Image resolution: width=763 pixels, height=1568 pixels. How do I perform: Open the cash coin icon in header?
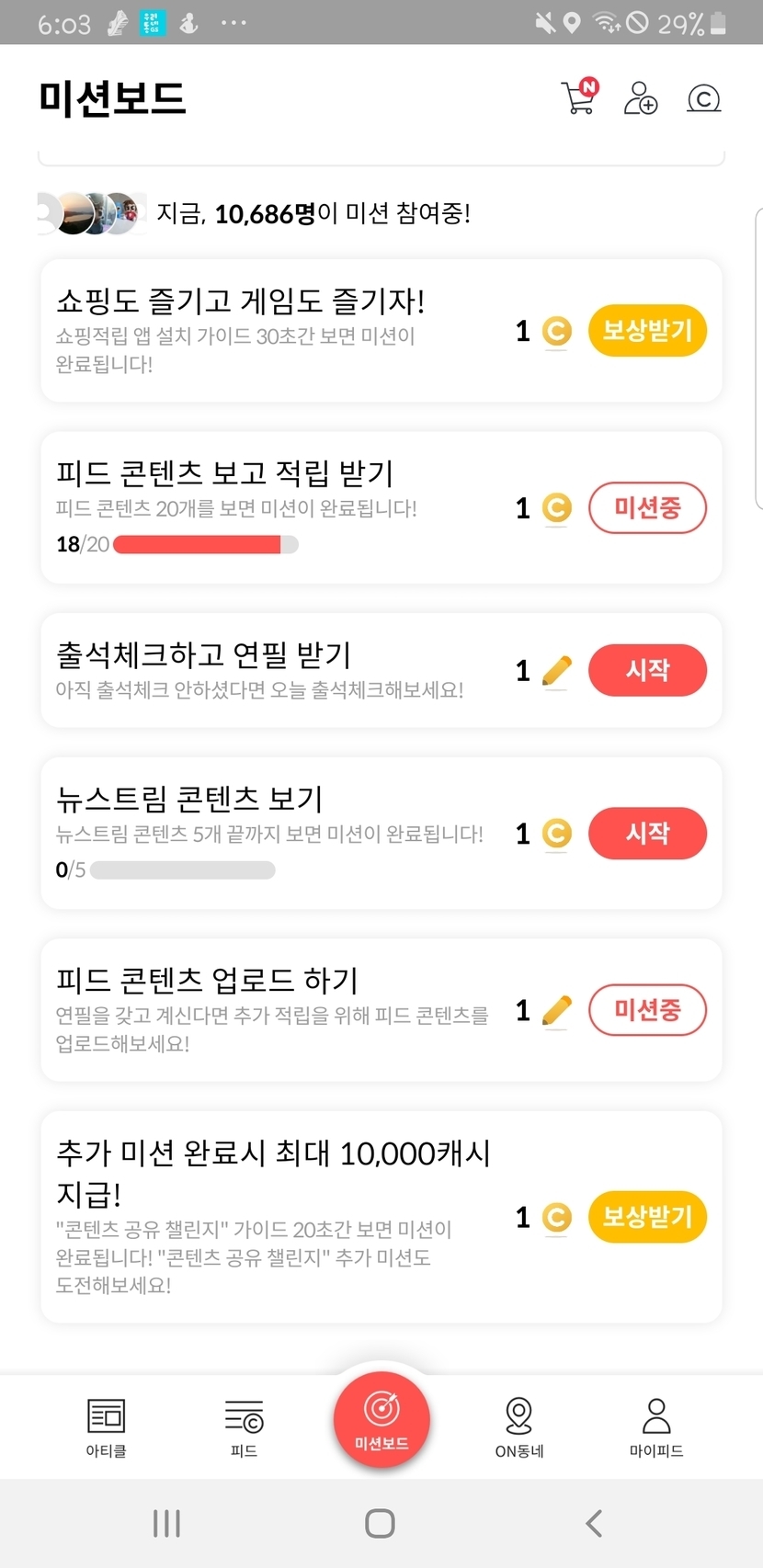[703, 97]
